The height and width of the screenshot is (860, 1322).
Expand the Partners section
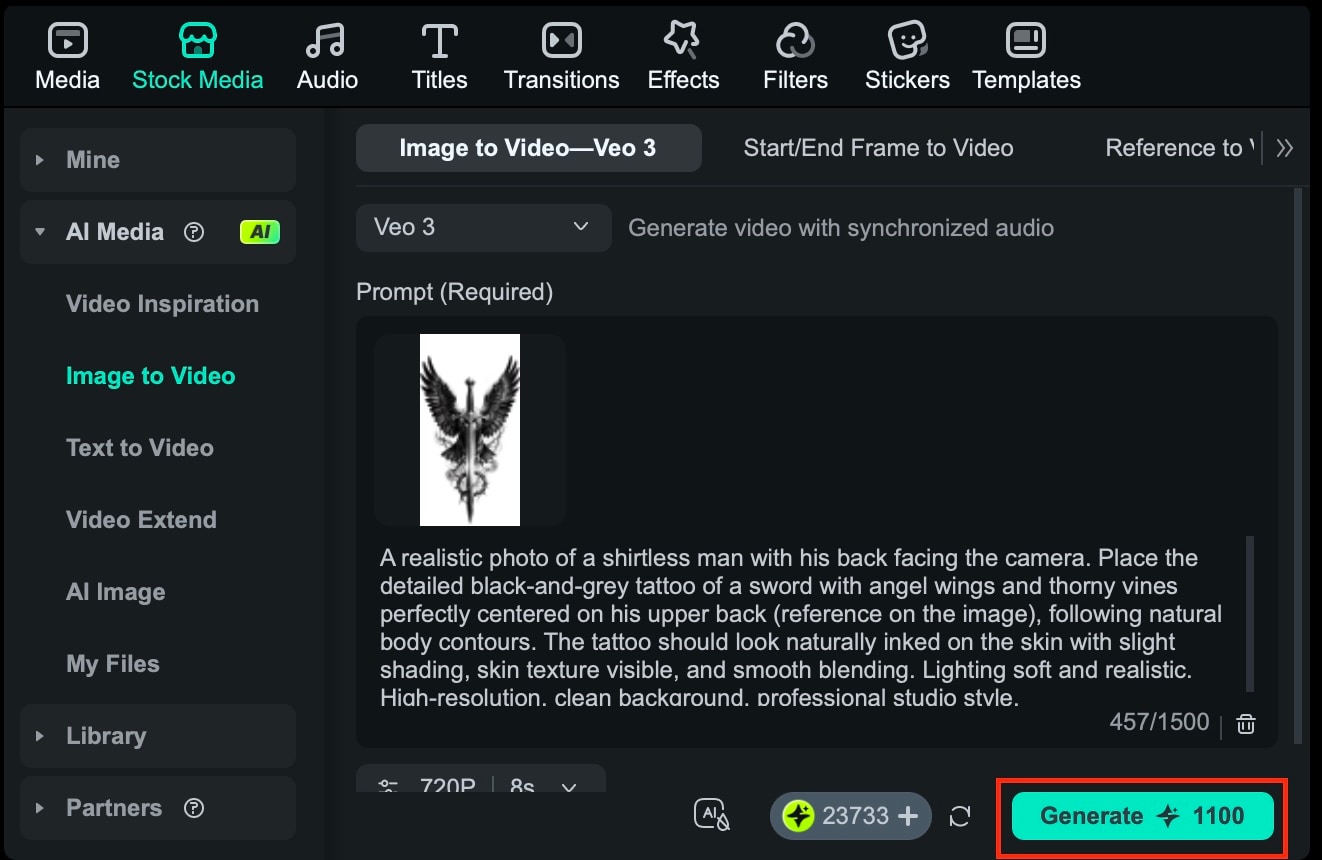click(114, 807)
